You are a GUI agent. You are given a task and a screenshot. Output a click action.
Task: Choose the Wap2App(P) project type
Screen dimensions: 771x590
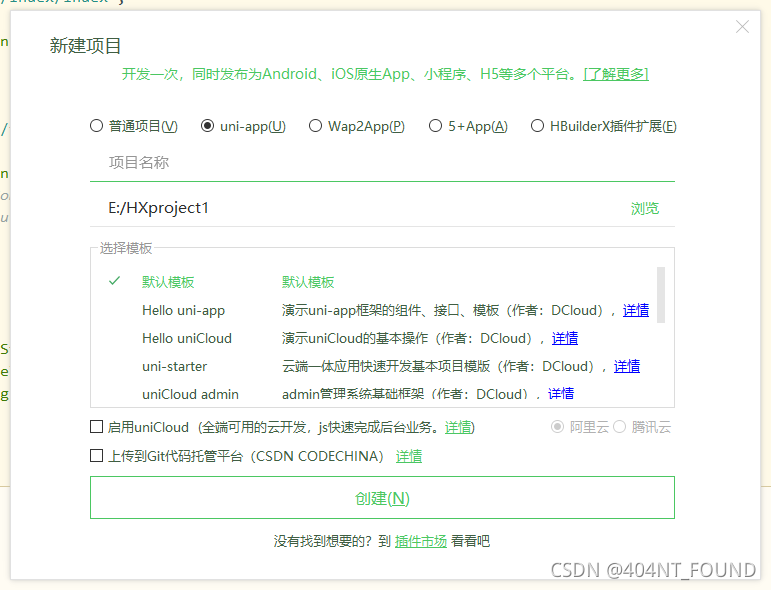(315, 126)
